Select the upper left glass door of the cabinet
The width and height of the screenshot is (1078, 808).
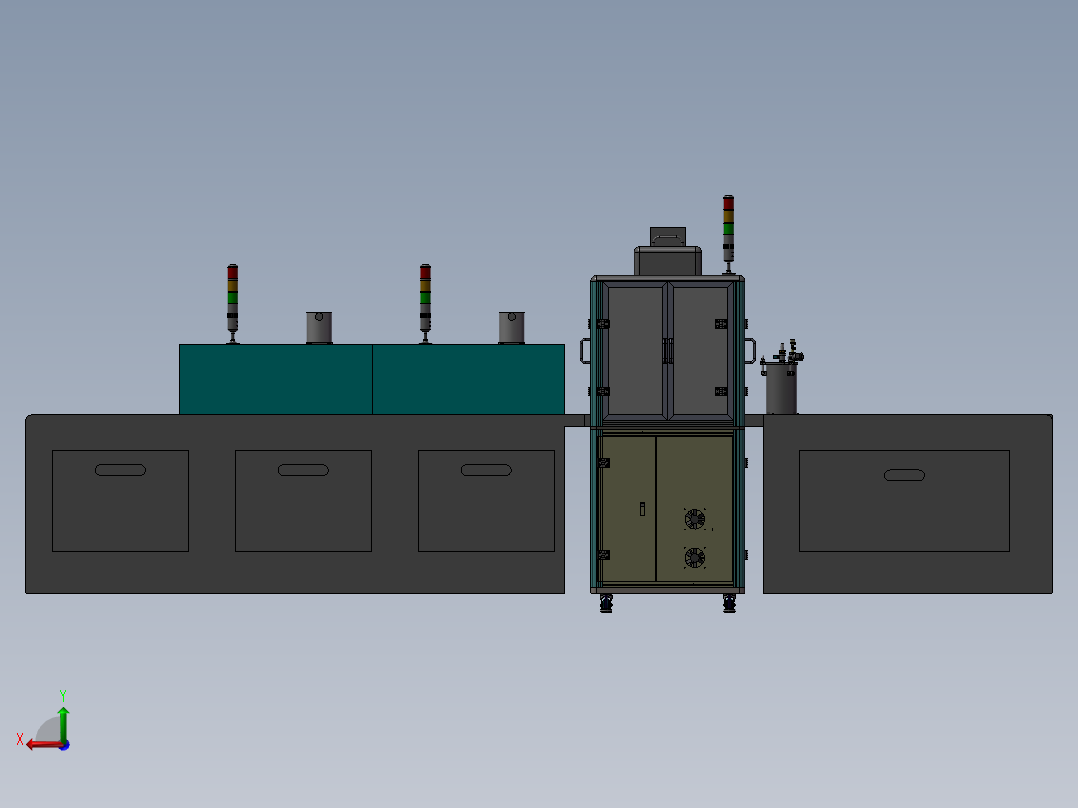635,351
